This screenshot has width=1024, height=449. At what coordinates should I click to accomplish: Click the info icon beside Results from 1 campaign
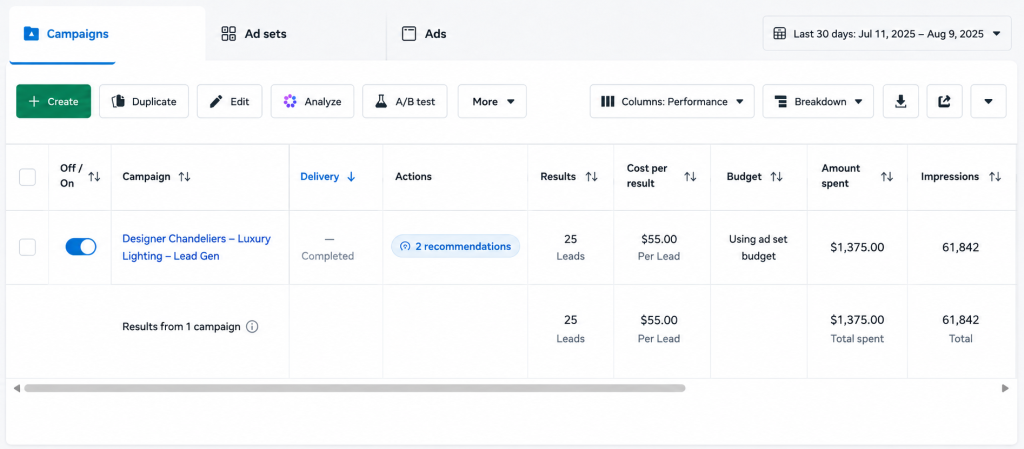click(x=252, y=326)
